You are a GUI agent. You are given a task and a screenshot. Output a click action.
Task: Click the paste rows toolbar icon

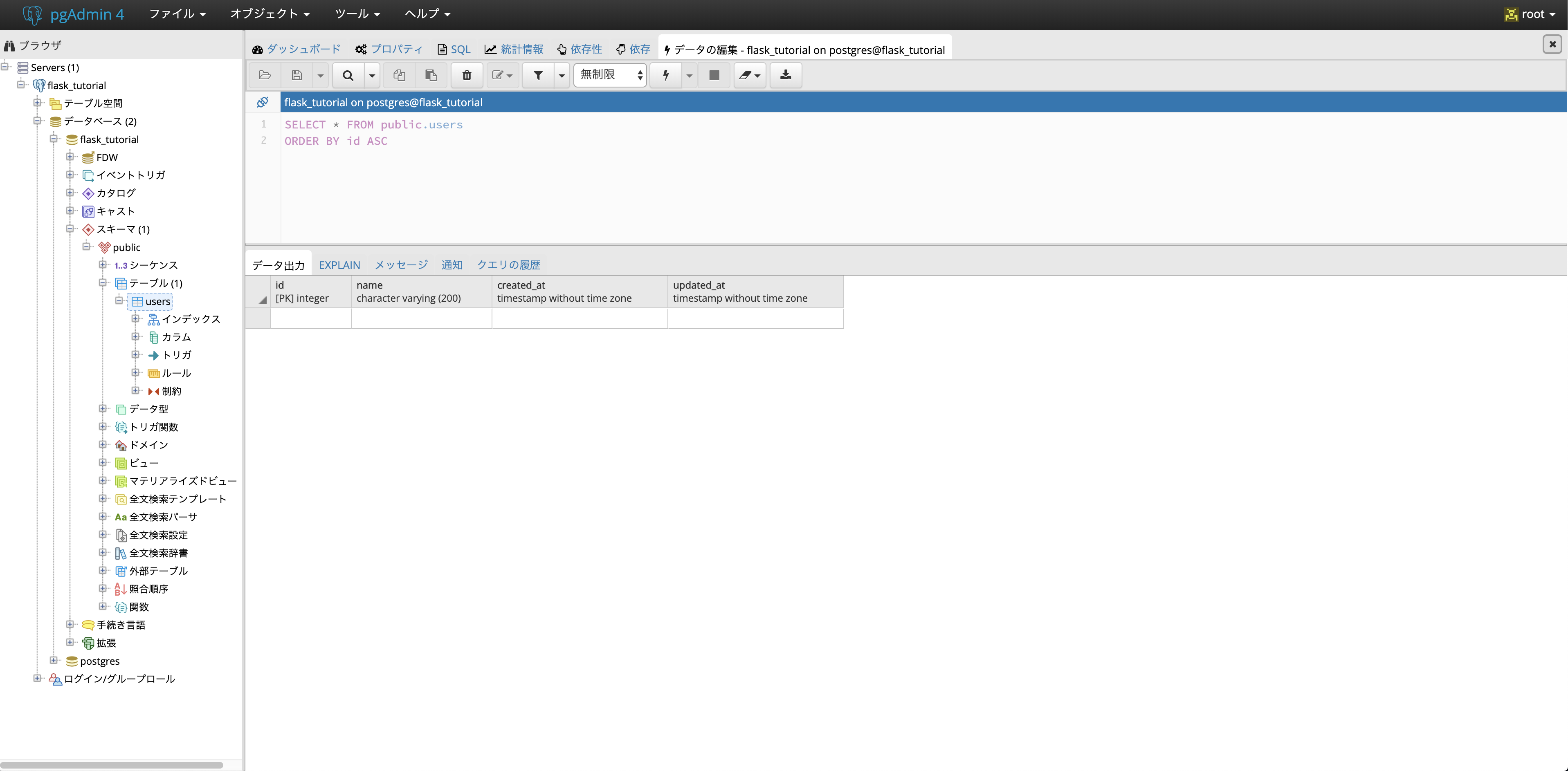coord(431,75)
